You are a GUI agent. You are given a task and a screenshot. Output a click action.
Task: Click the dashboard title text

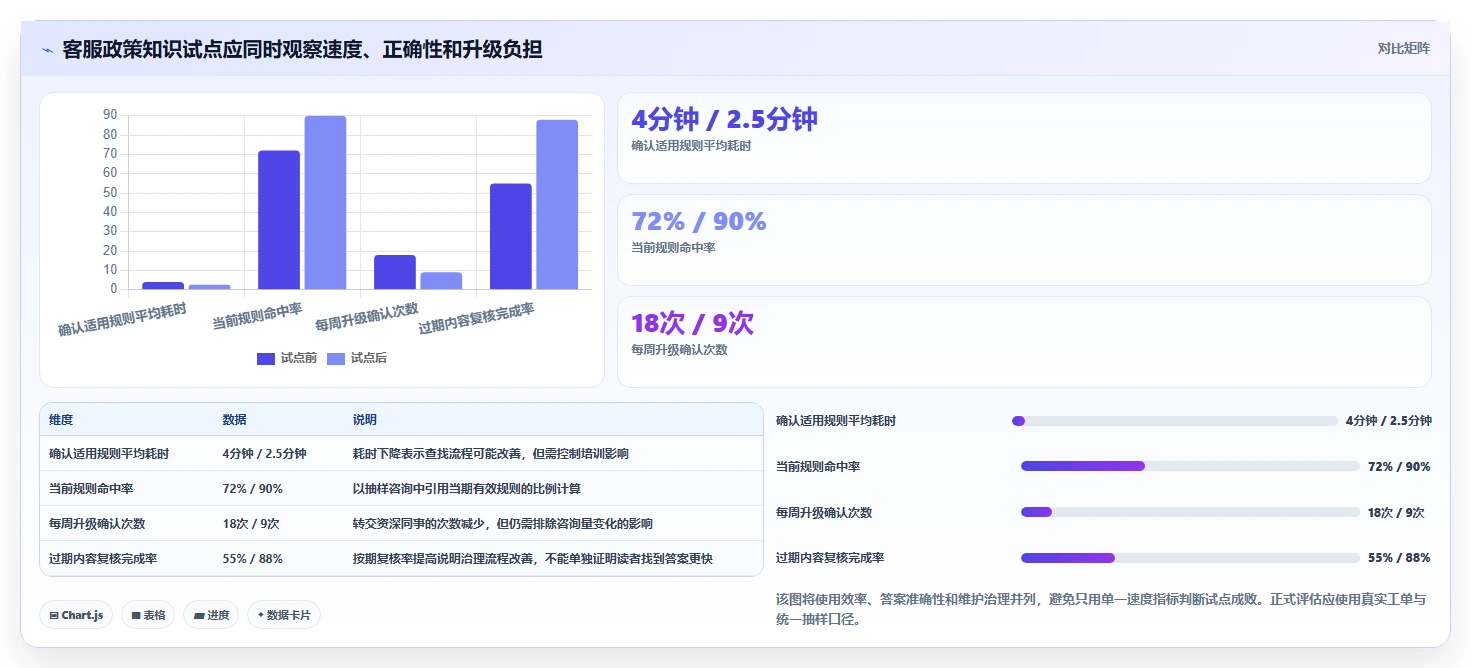pyautogui.click(x=302, y=49)
